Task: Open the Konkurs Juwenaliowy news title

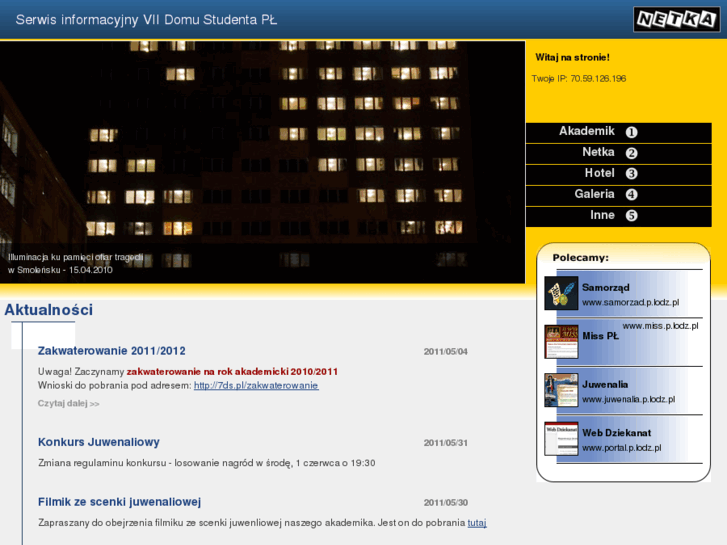Action: 99,442
